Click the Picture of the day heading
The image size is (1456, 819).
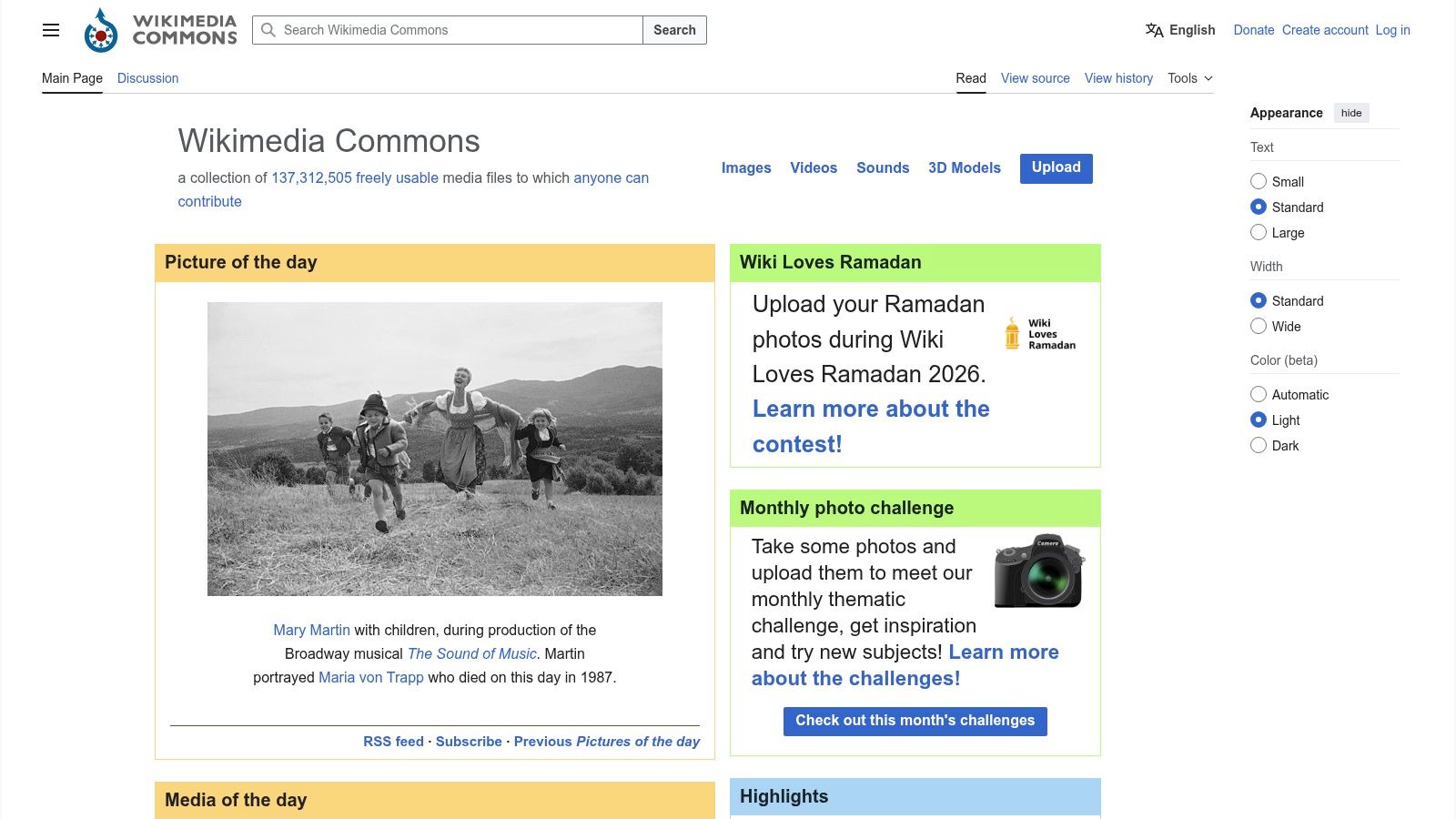click(x=241, y=262)
